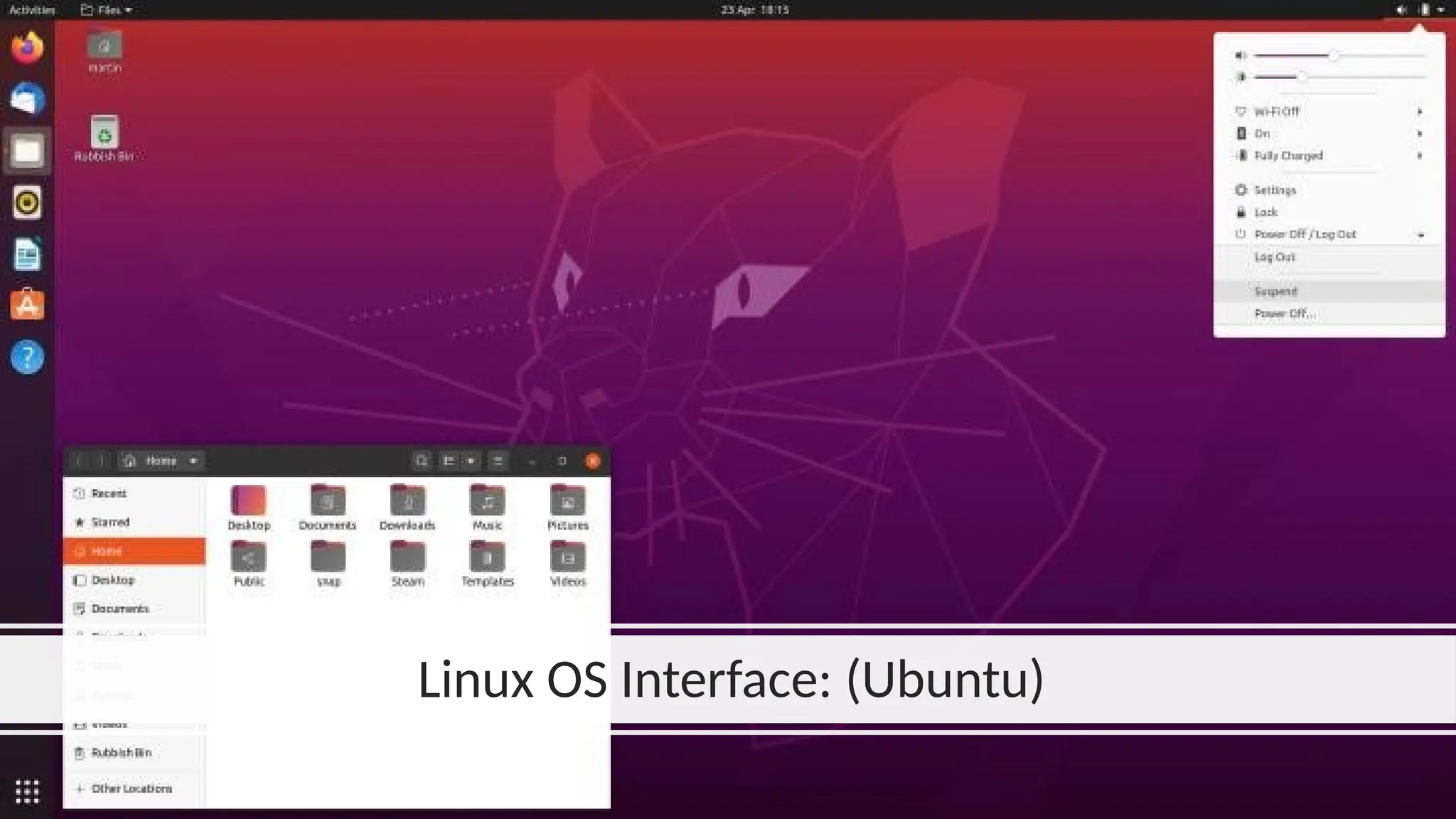1456x819 pixels.
Task: Open Files hamburger menu
Action: [x=498, y=461]
